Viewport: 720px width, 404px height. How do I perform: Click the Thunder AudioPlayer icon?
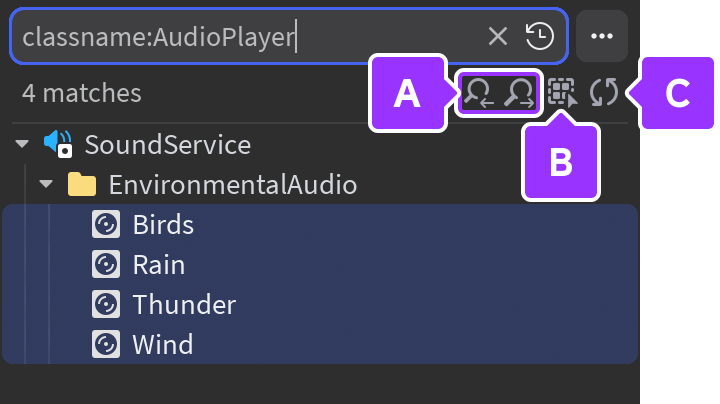[105, 305]
